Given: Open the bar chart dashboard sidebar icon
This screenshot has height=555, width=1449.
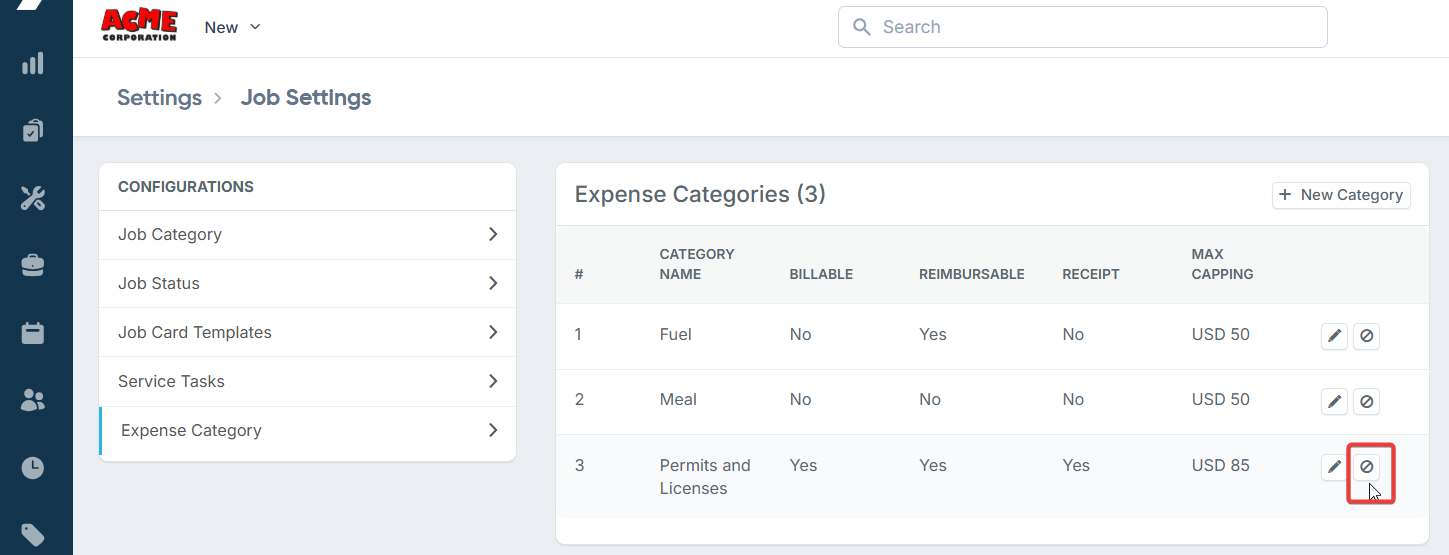Looking at the screenshot, I should point(33,64).
